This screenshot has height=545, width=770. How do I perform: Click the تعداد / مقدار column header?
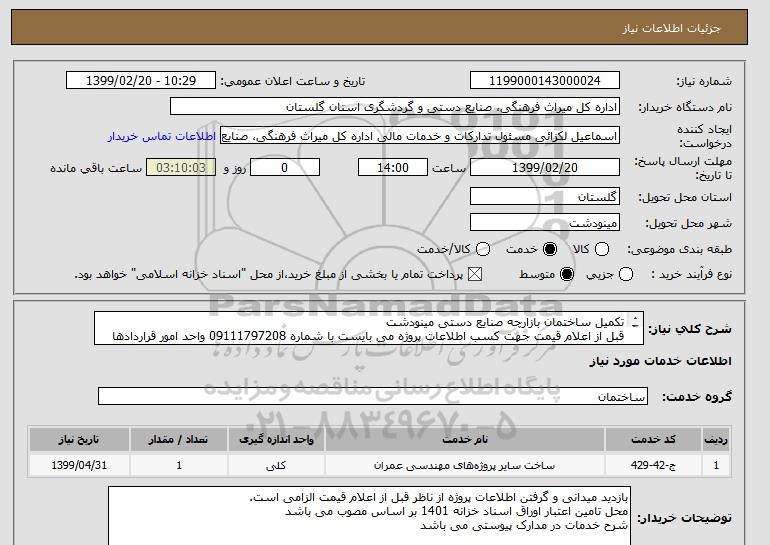pyautogui.click(x=178, y=439)
